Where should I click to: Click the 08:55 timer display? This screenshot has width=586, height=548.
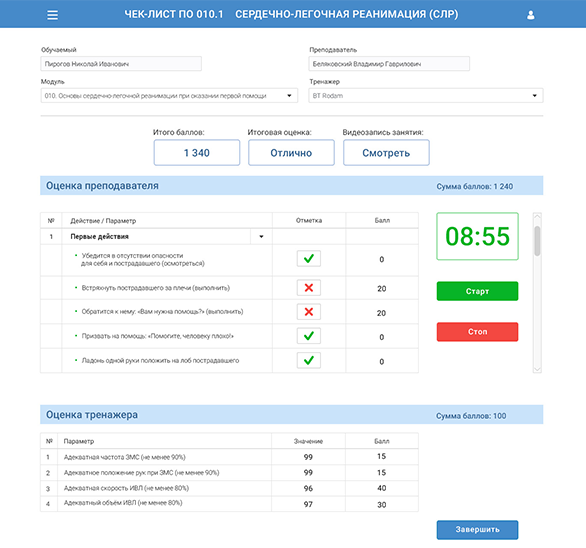pos(477,236)
